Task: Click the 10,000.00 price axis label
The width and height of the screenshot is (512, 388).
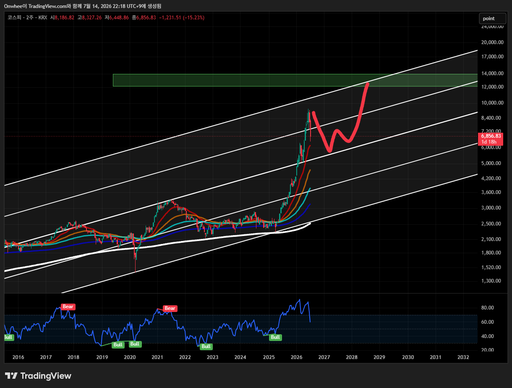Action: tap(492, 103)
